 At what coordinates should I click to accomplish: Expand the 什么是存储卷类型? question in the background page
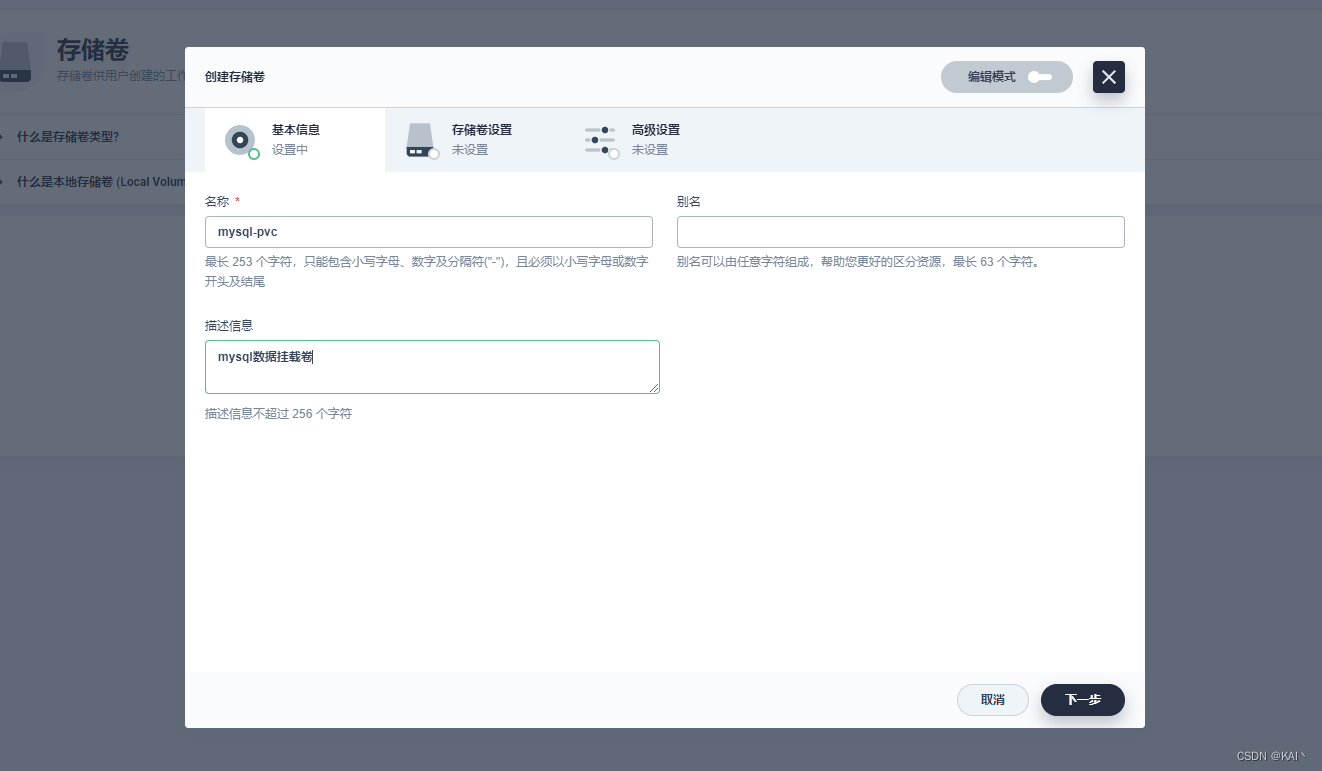68,137
